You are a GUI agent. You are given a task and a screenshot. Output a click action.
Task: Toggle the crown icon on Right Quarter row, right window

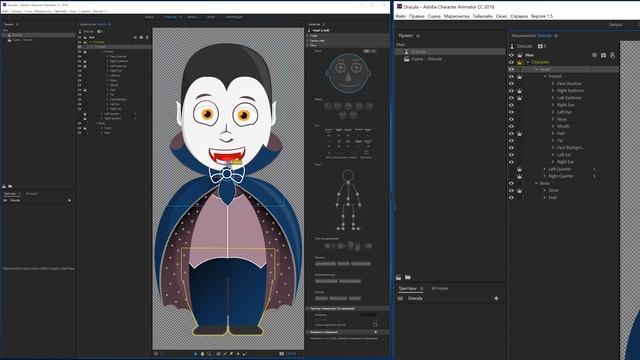(x=520, y=176)
